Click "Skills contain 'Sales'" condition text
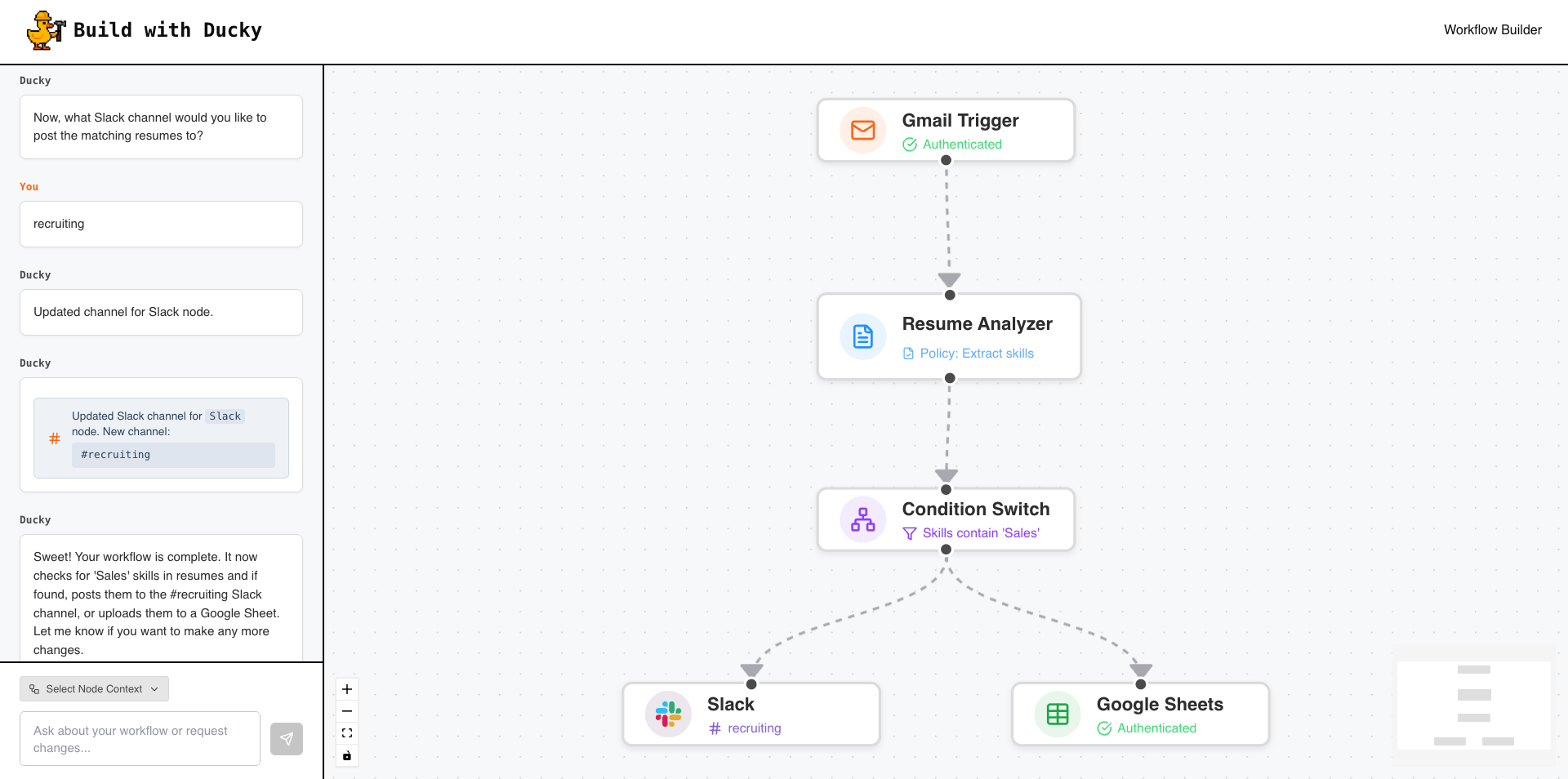Viewport: 1568px width, 779px height. point(981,533)
